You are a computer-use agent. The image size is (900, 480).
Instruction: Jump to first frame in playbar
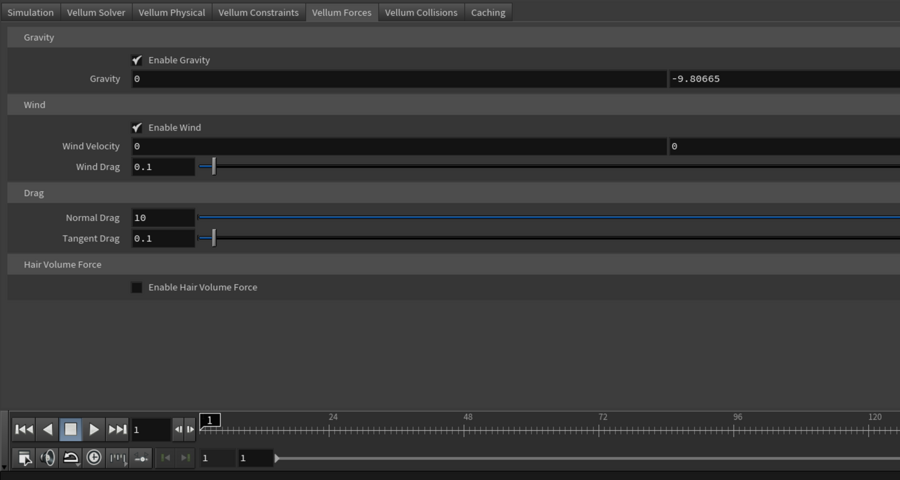(x=24, y=429)
